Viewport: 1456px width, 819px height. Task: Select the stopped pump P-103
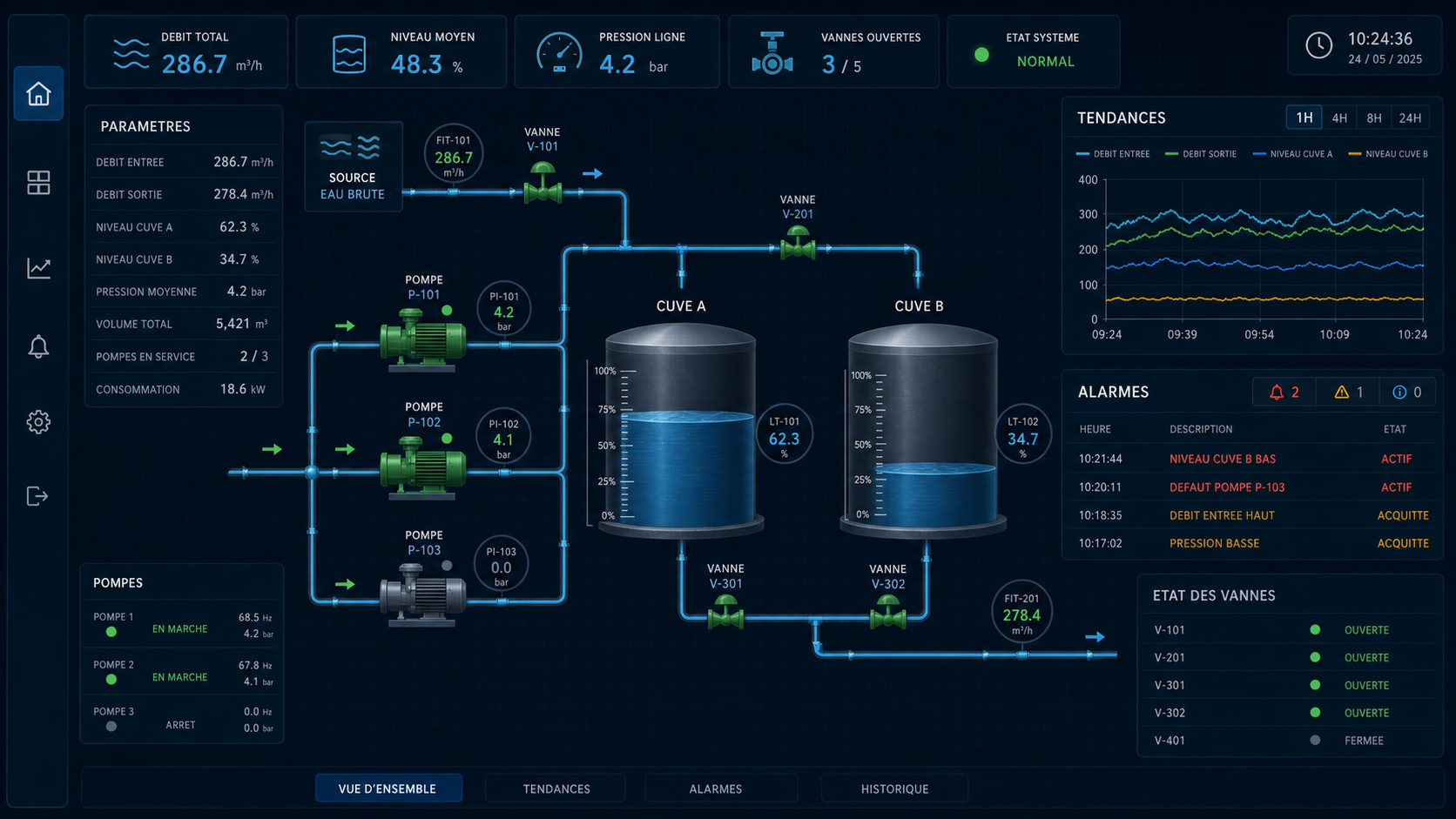(423, 594)
